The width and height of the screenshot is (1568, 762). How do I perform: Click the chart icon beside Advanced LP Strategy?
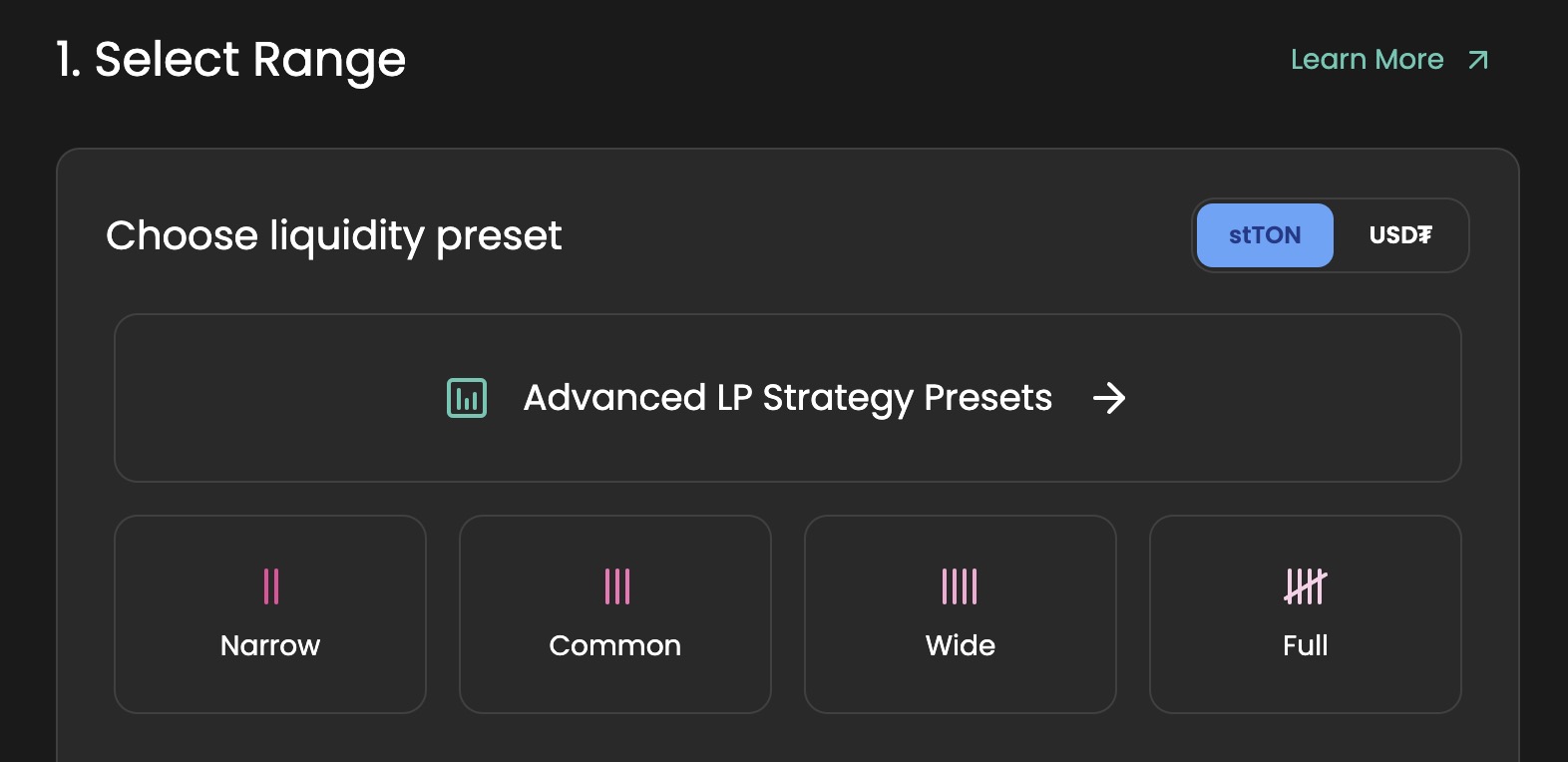coord(467,398)
